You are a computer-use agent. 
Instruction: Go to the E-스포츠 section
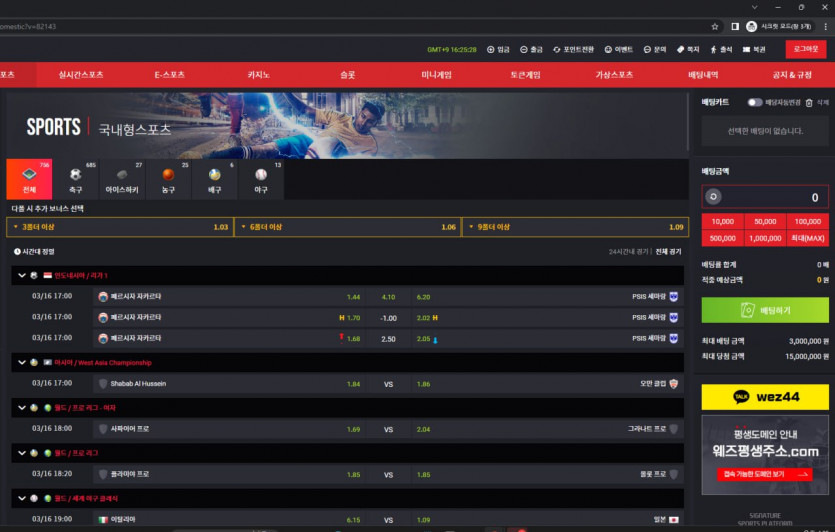pyautogui.click(x=169, y=75)
